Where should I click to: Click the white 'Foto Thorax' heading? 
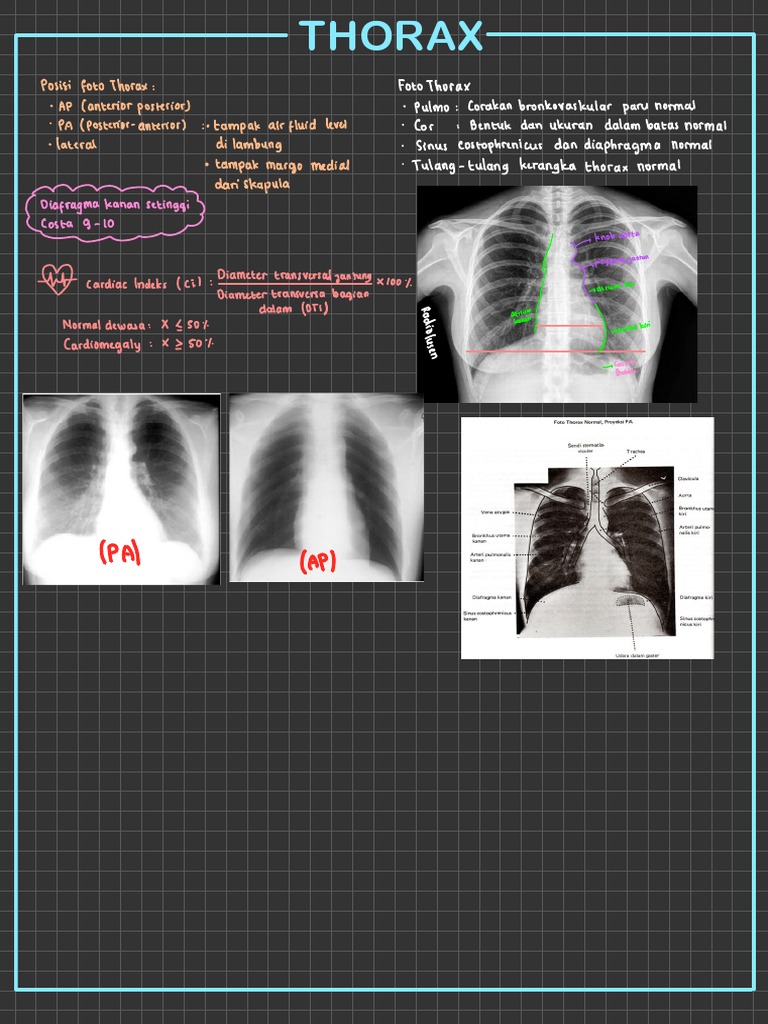click(x=434, y=86)
